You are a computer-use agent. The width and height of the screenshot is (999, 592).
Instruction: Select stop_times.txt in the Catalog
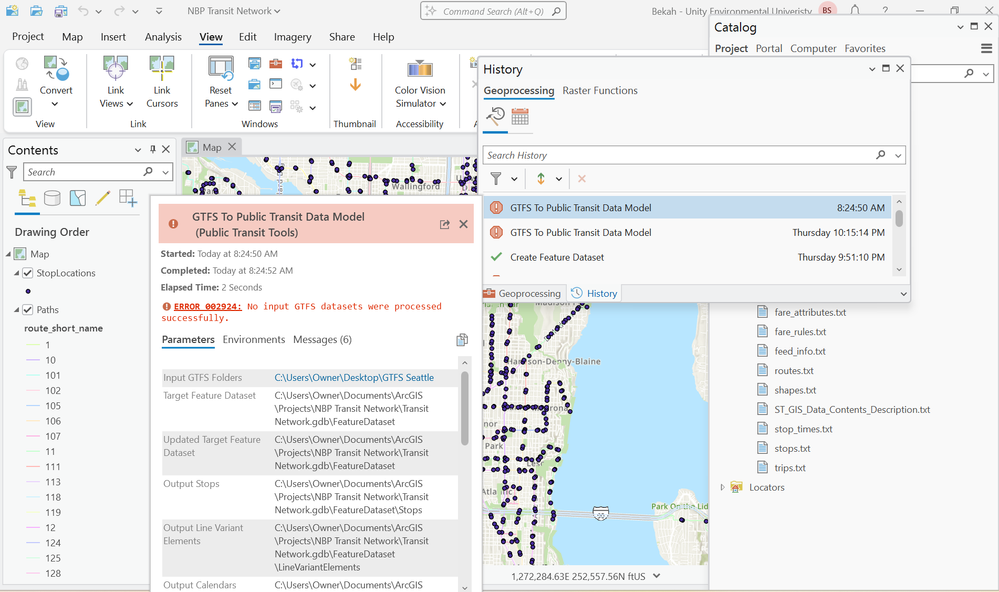(803, 429)
